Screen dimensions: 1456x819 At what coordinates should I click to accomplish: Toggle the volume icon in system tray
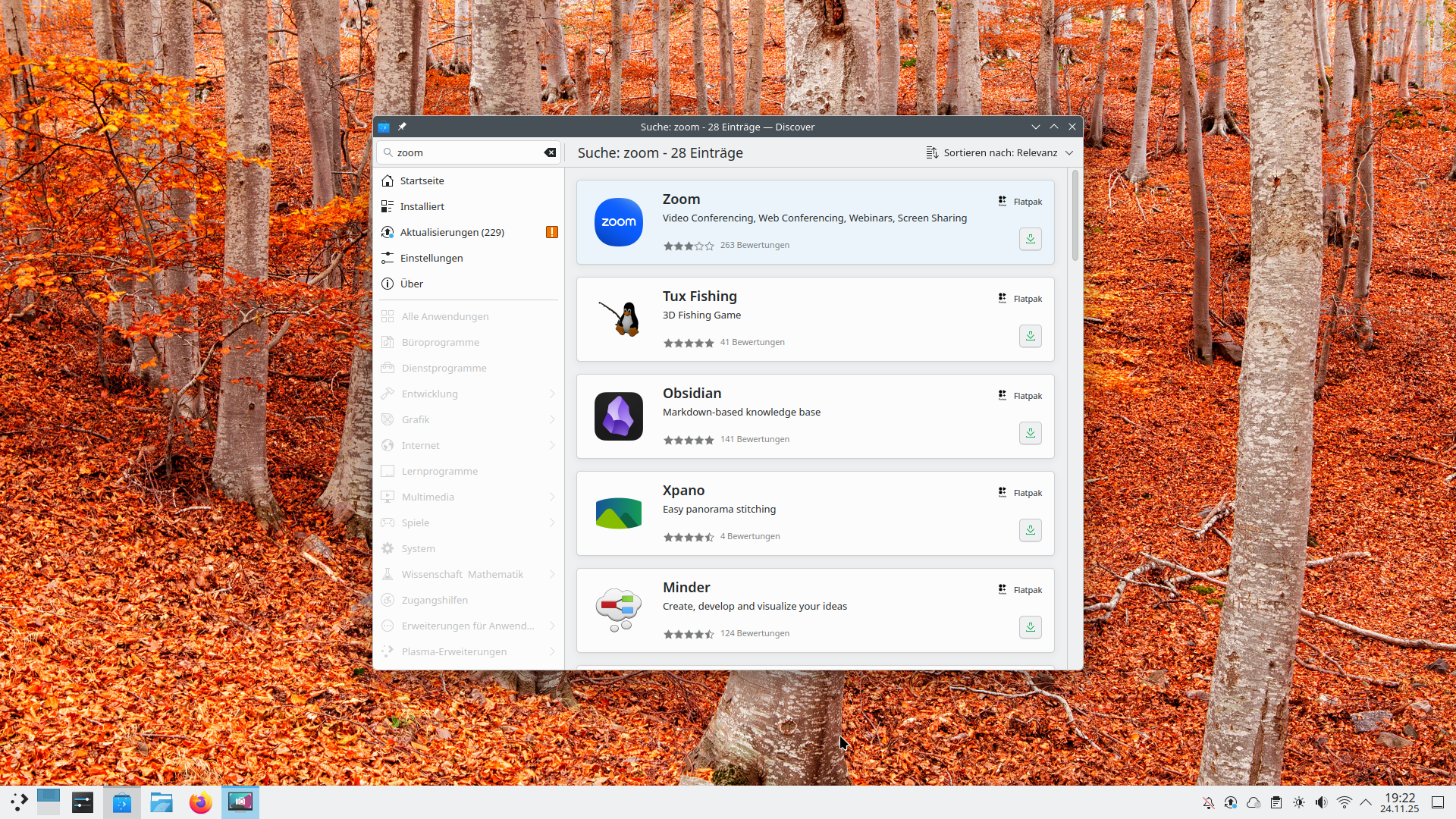coord(1321,802)
